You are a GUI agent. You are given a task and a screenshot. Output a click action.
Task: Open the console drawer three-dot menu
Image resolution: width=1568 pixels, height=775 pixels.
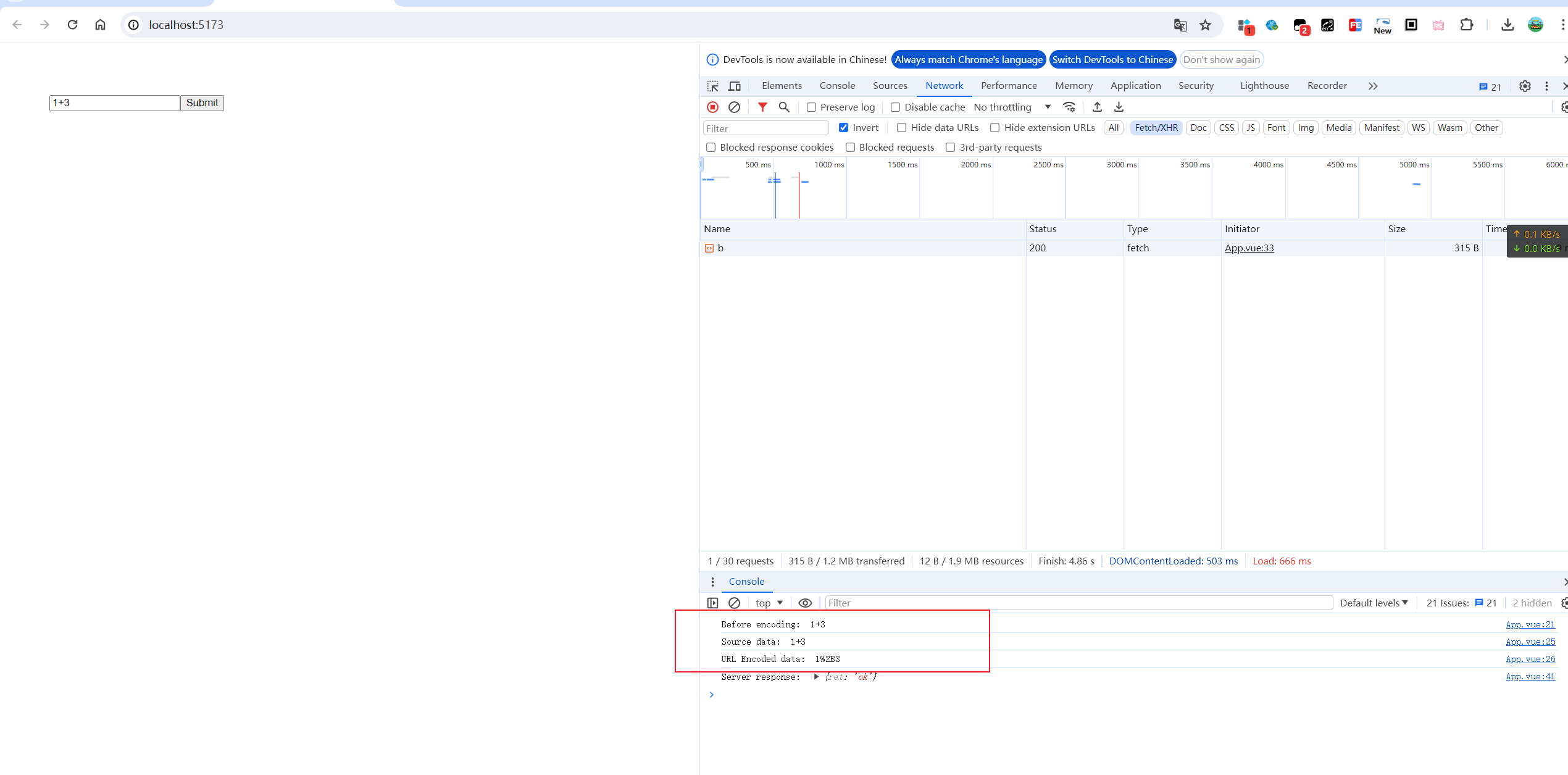pos(712,582)
